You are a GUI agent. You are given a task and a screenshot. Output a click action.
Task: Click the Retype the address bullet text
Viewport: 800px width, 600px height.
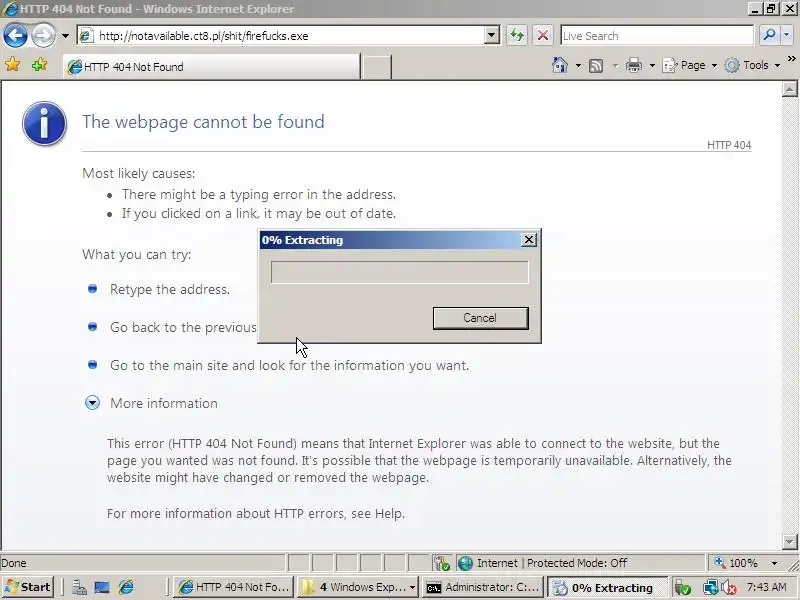click(170, 289)
